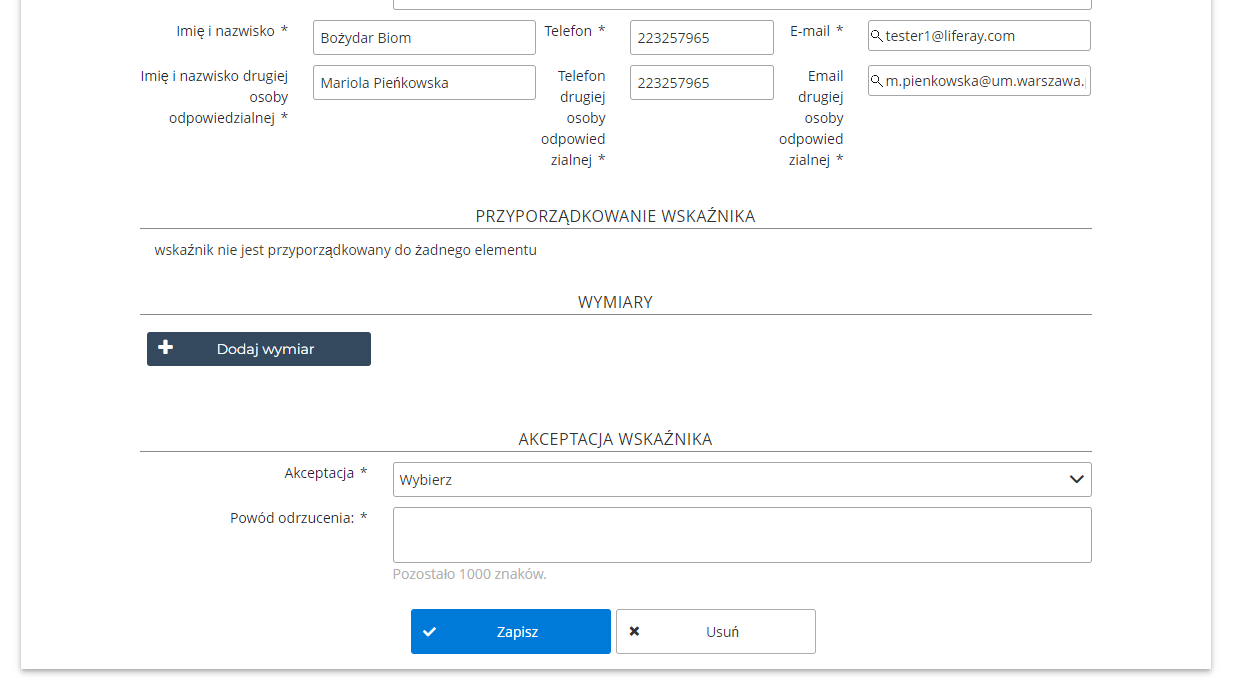Click the checkmark icon on Zapisz
The image size is (1246, 691).
click(430, 632)
